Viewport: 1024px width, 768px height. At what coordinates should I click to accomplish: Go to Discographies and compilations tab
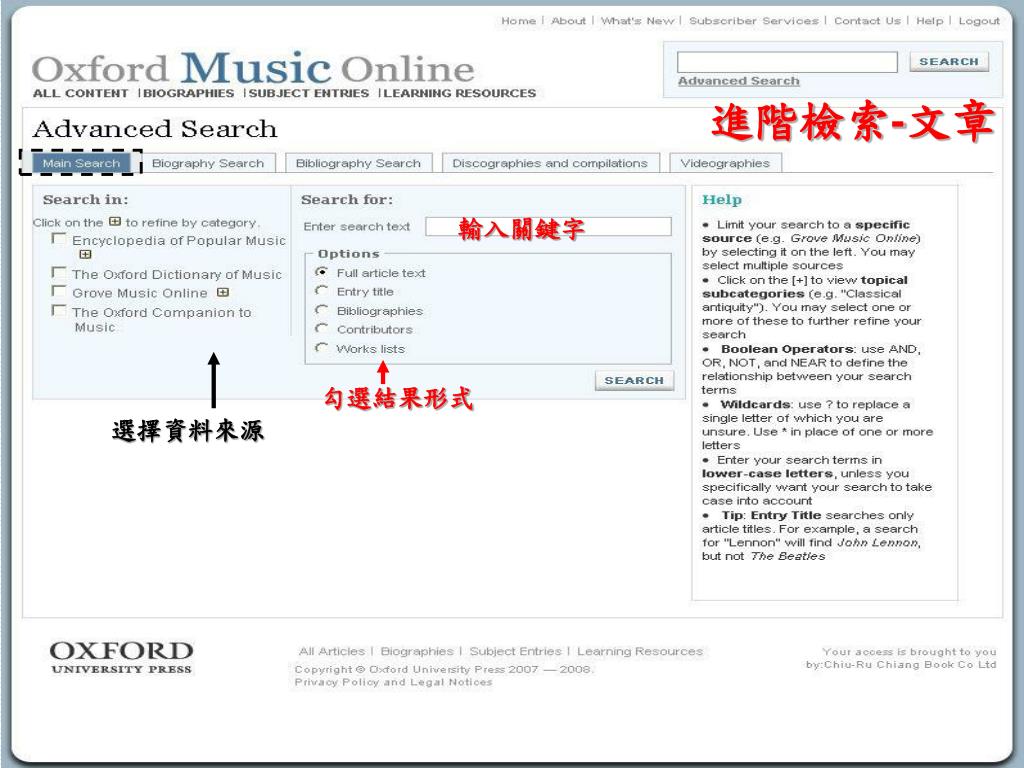coord(551,163)
